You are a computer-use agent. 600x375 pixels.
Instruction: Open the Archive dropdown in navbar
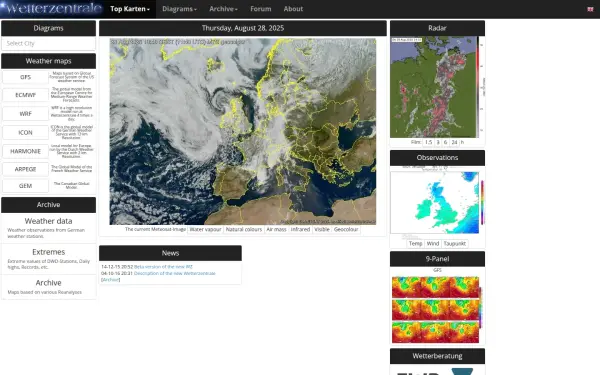pos(223,9)
